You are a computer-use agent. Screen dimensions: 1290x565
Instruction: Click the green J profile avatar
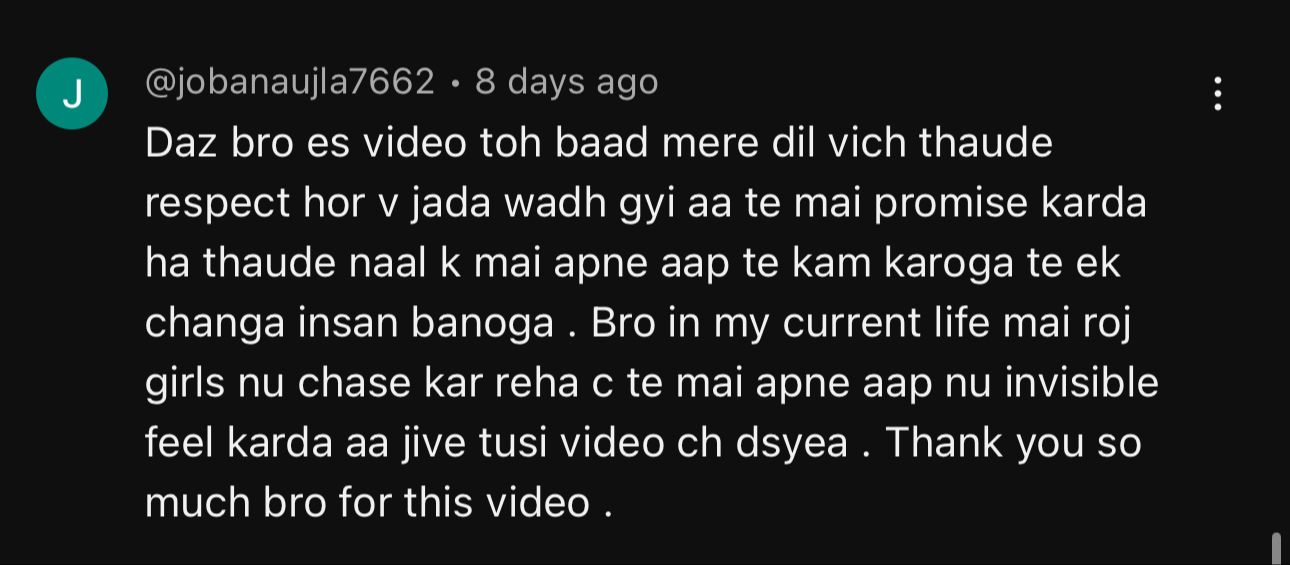pos(72,94)
